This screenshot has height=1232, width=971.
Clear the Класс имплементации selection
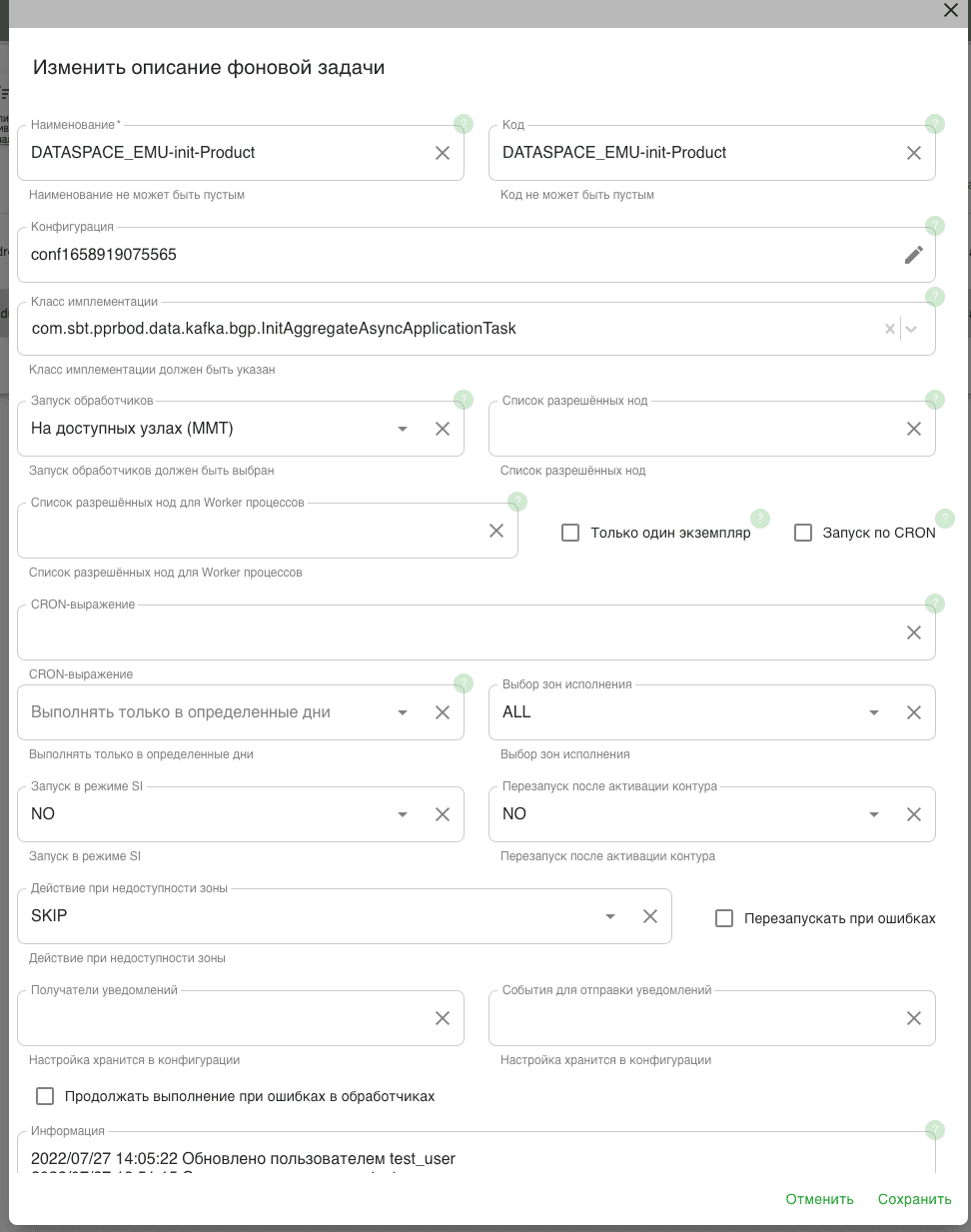click(x=889, y=329)
